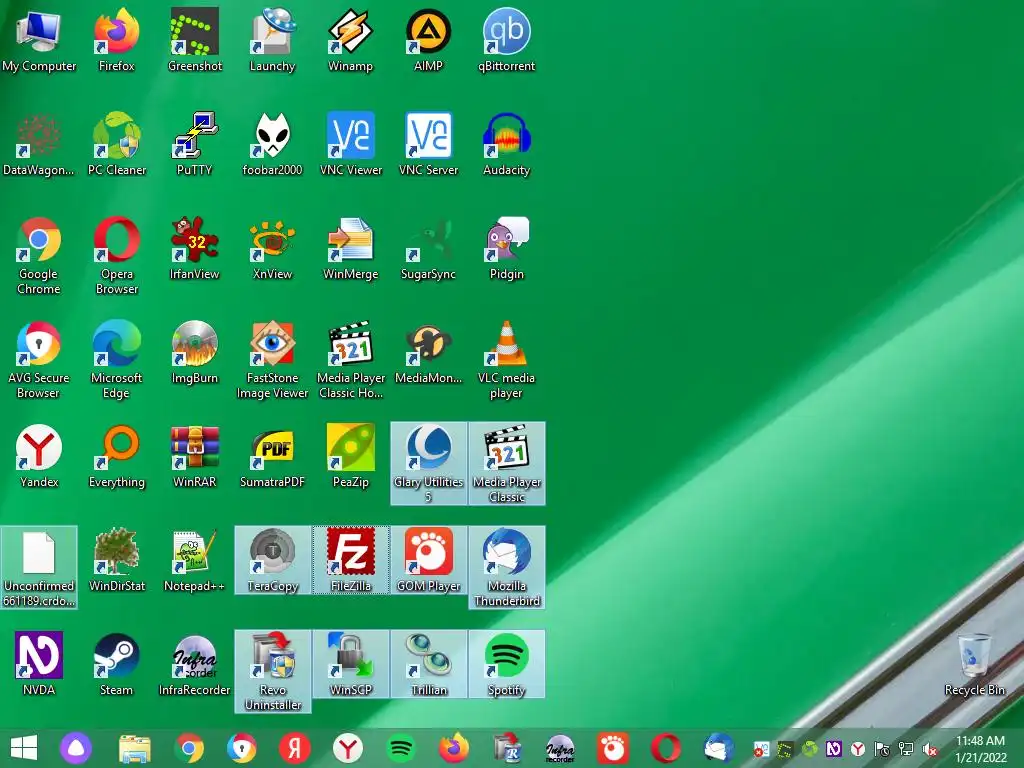Select the Microsoft Edge desktop icon
The width and height of the screenshot is (1024, 768).
tap(116, 359)
